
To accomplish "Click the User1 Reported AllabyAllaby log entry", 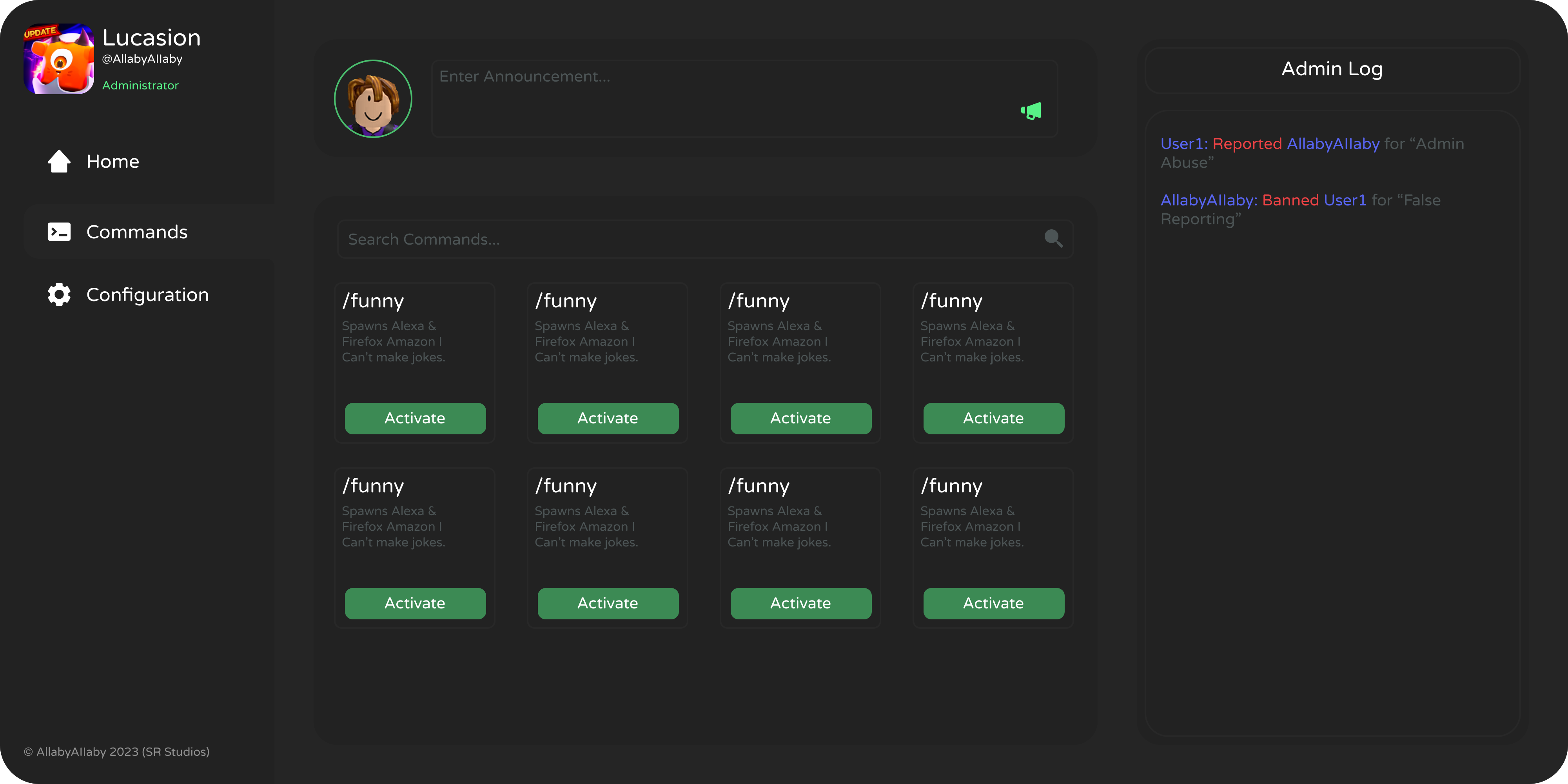I will (1312, 153).
